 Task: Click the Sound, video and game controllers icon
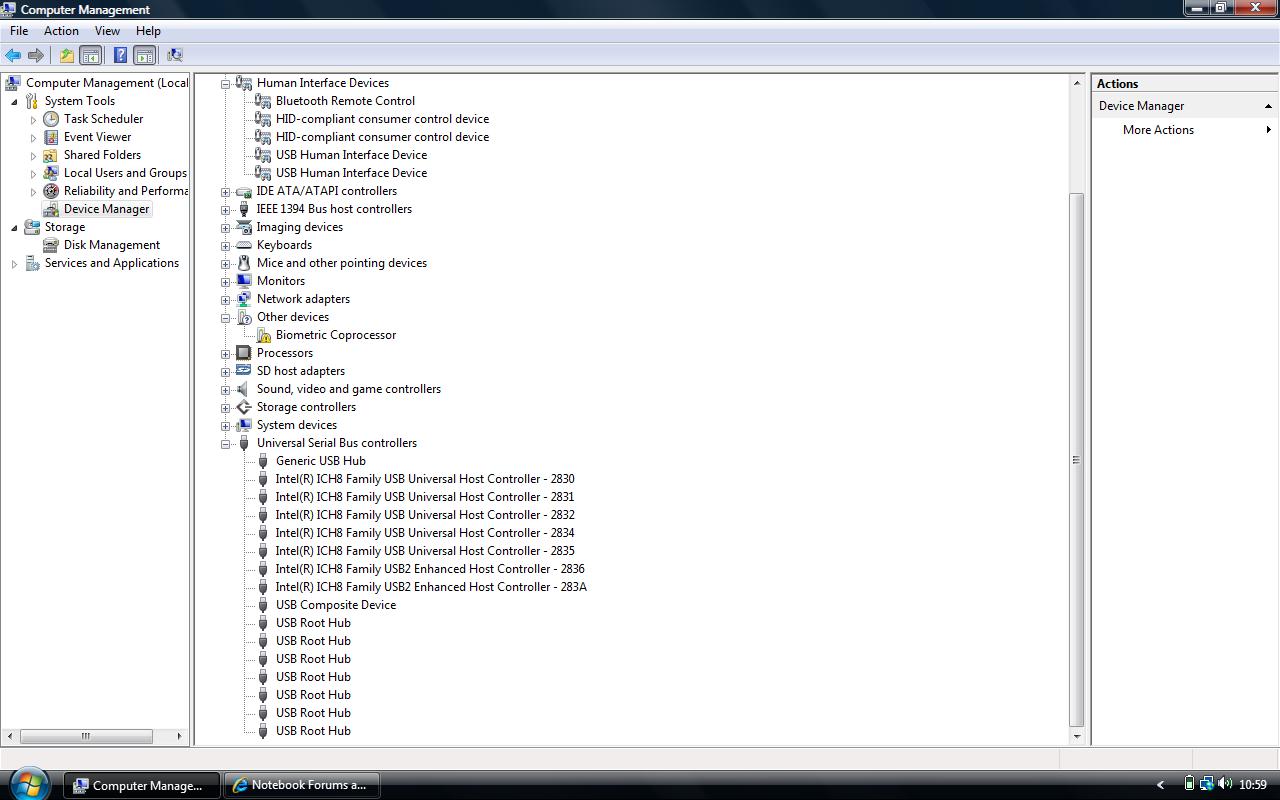coord(244,389)
